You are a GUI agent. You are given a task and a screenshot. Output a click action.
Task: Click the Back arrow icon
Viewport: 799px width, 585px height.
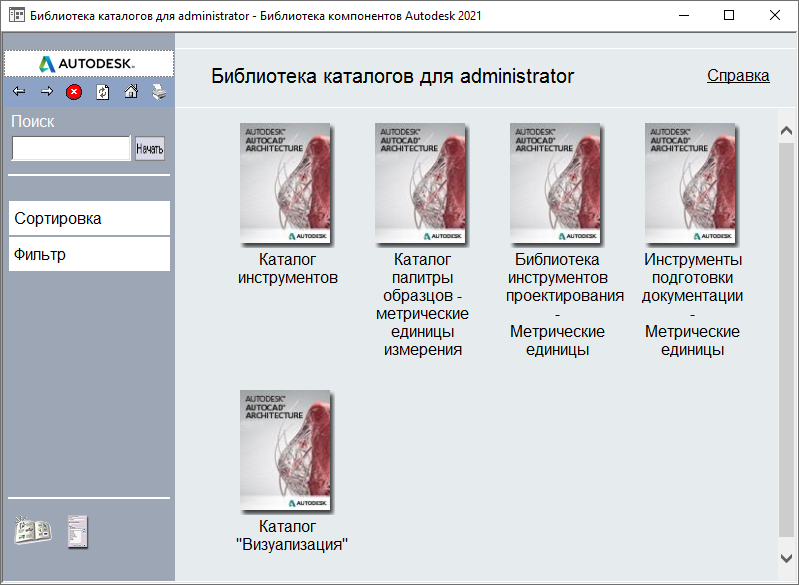click(x=19, y=92)
